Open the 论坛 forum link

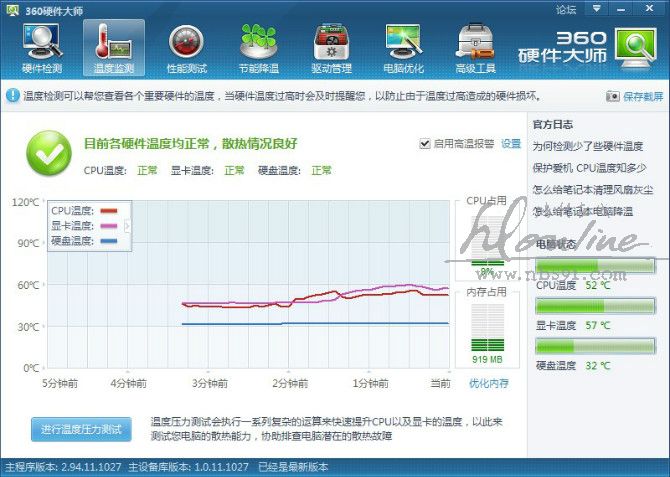pyautogui.click(x=566, y=9)
